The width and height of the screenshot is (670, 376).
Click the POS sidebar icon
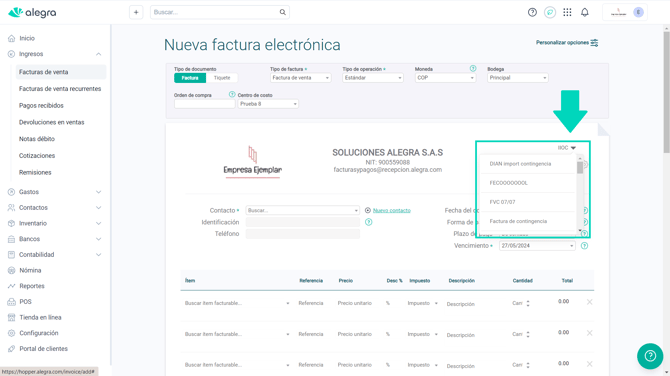12,302
